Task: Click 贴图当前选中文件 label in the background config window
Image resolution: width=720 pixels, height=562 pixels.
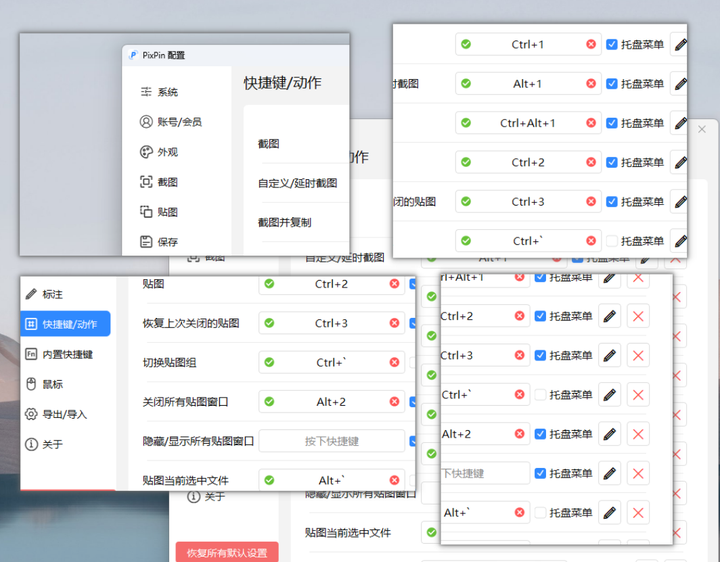Action: coord(348,533)
